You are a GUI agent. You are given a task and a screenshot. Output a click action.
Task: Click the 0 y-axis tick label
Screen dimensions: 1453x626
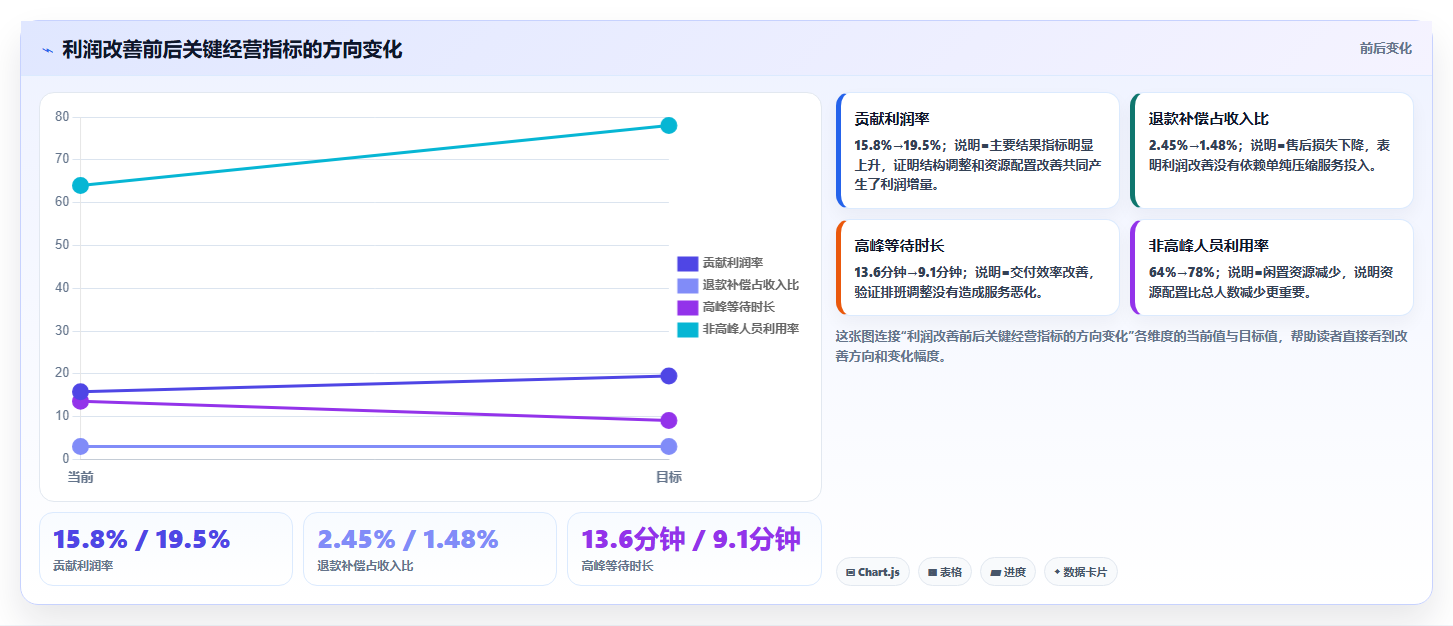[x=66, y=459]
